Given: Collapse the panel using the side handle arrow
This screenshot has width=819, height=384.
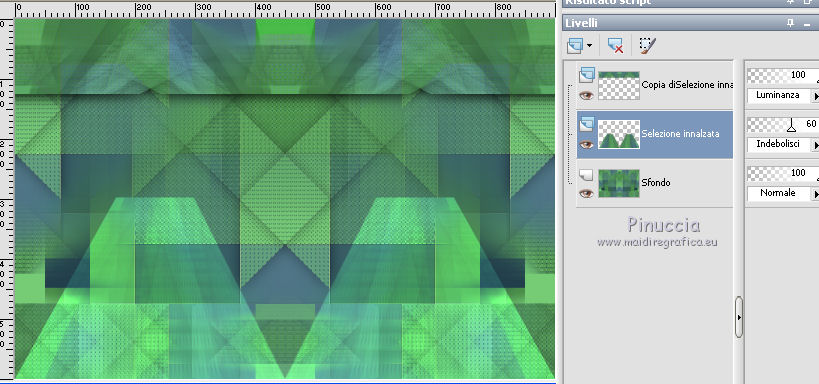Looking at the screenshot, I should click(739, 317).
